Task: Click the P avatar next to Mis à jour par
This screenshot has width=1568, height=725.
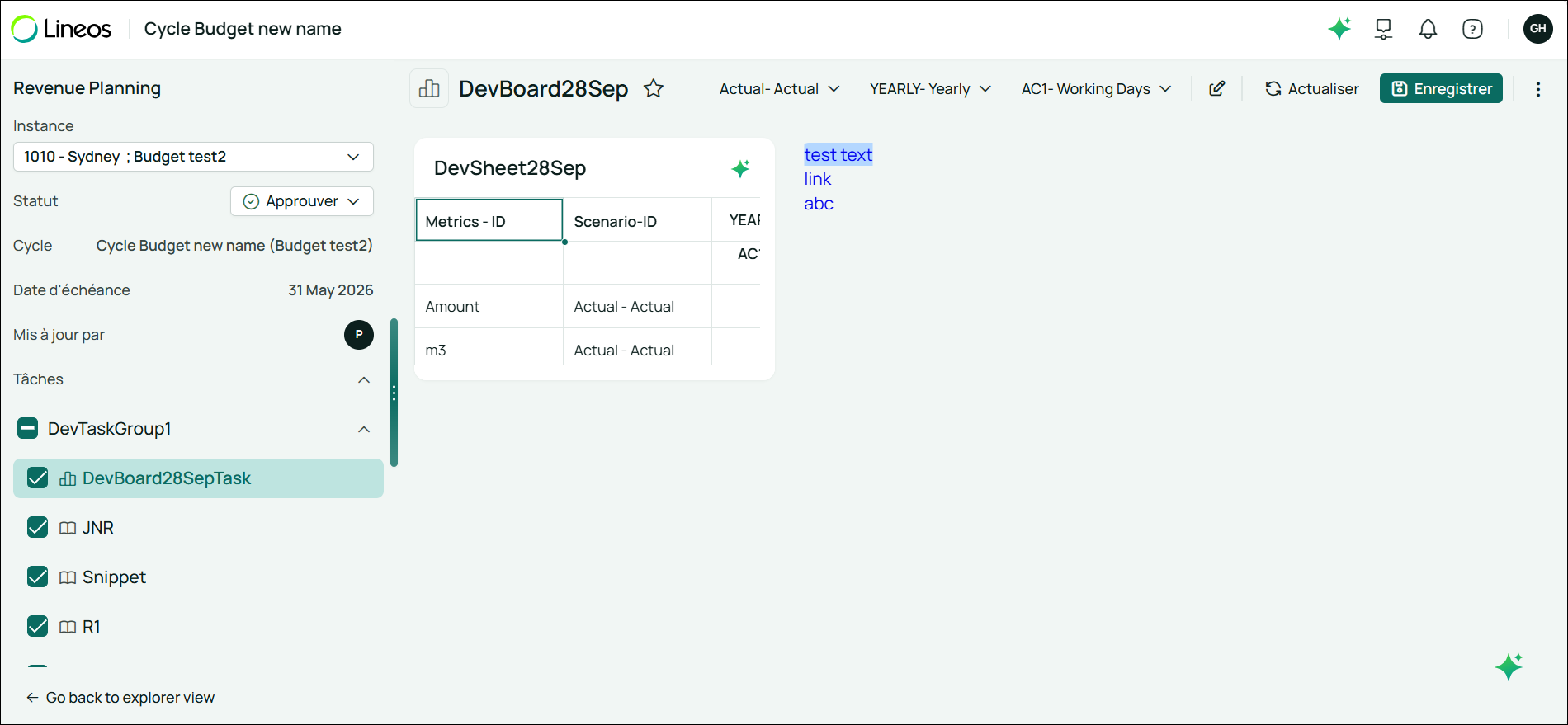Action: (359, 335)
